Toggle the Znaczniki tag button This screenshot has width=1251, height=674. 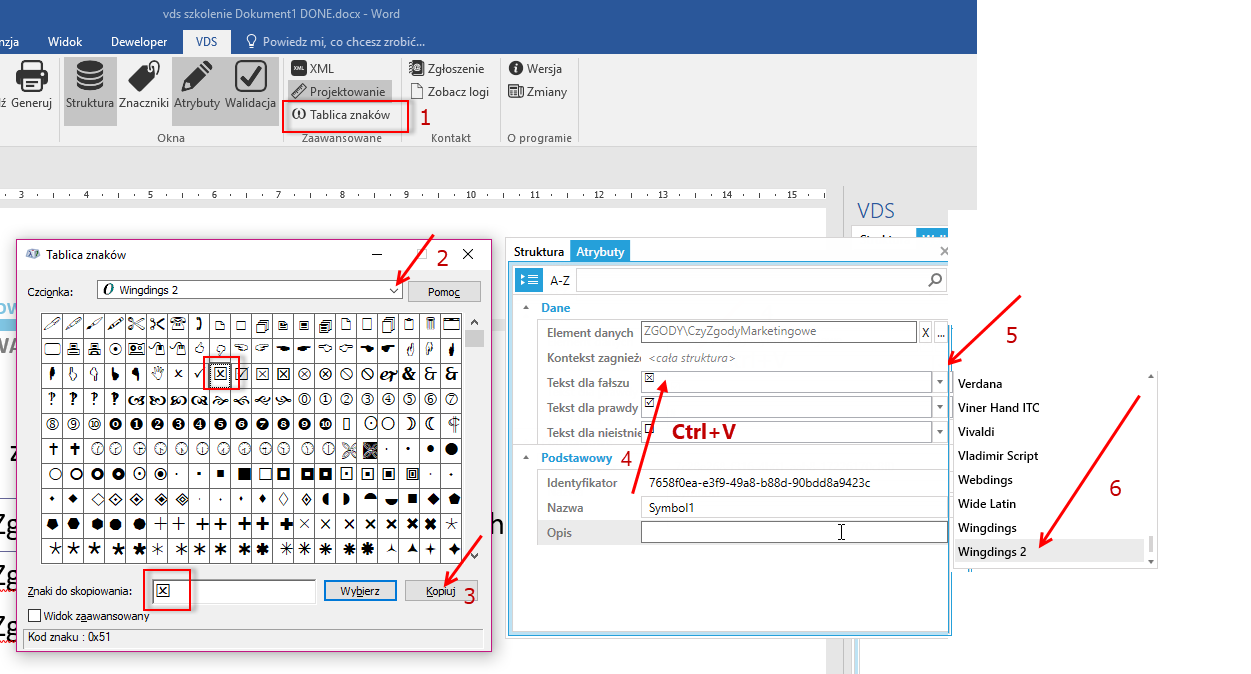pos(144,85)
